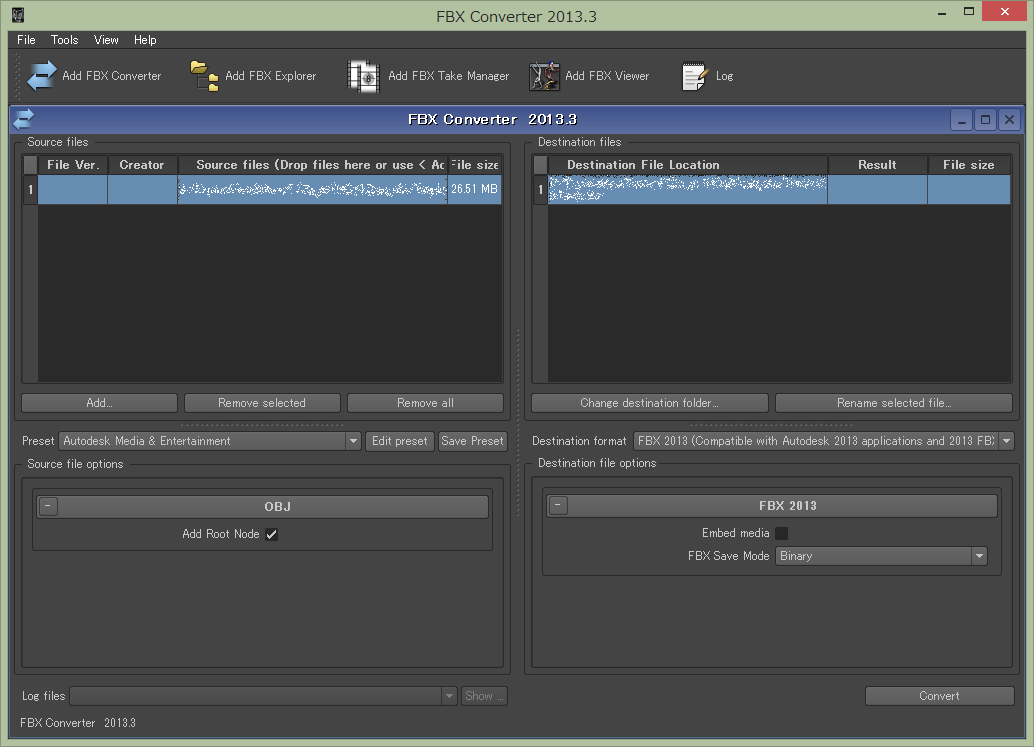This screenshot has height=747, width=1034.
Task: Click the Edit preset button
Action: (400, 441)
